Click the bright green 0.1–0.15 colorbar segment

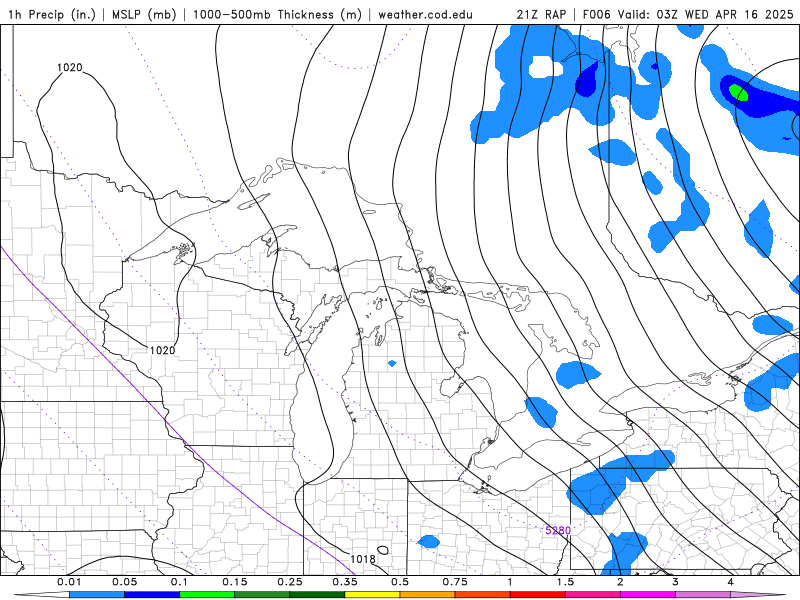207,595
